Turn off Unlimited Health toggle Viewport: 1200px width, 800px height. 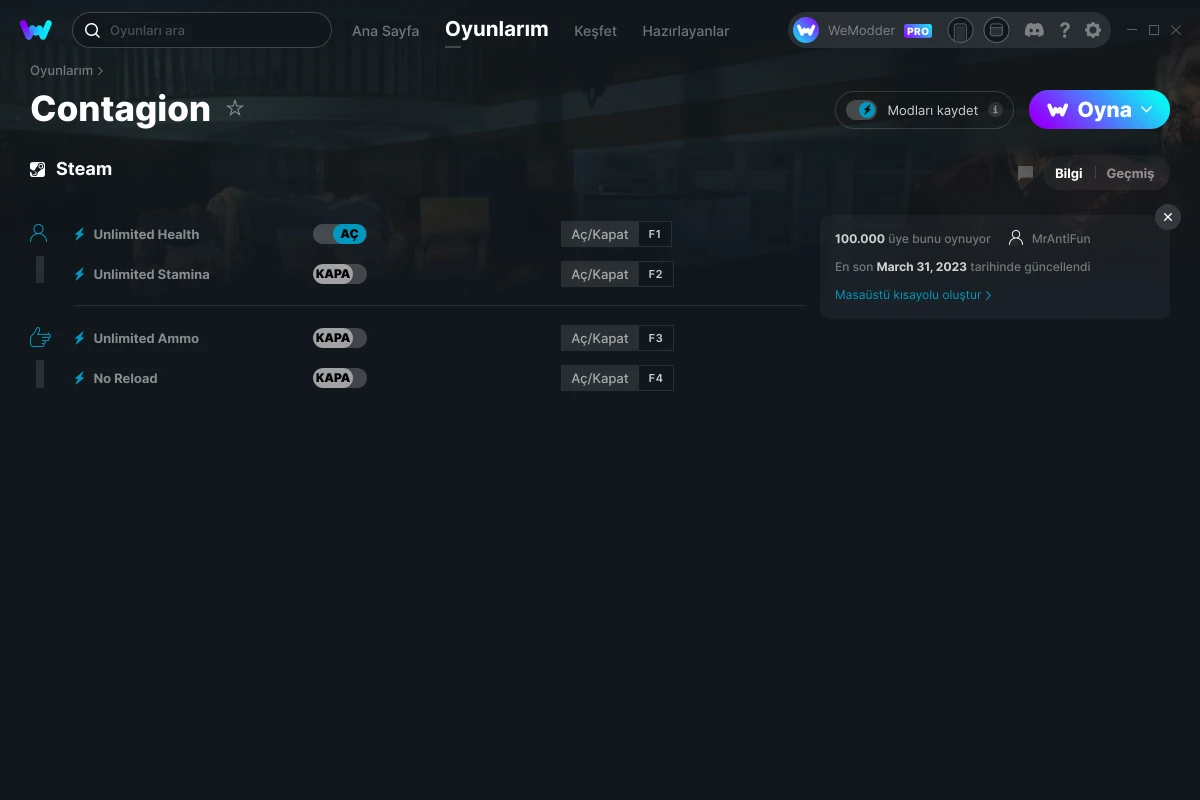[340, 234]
